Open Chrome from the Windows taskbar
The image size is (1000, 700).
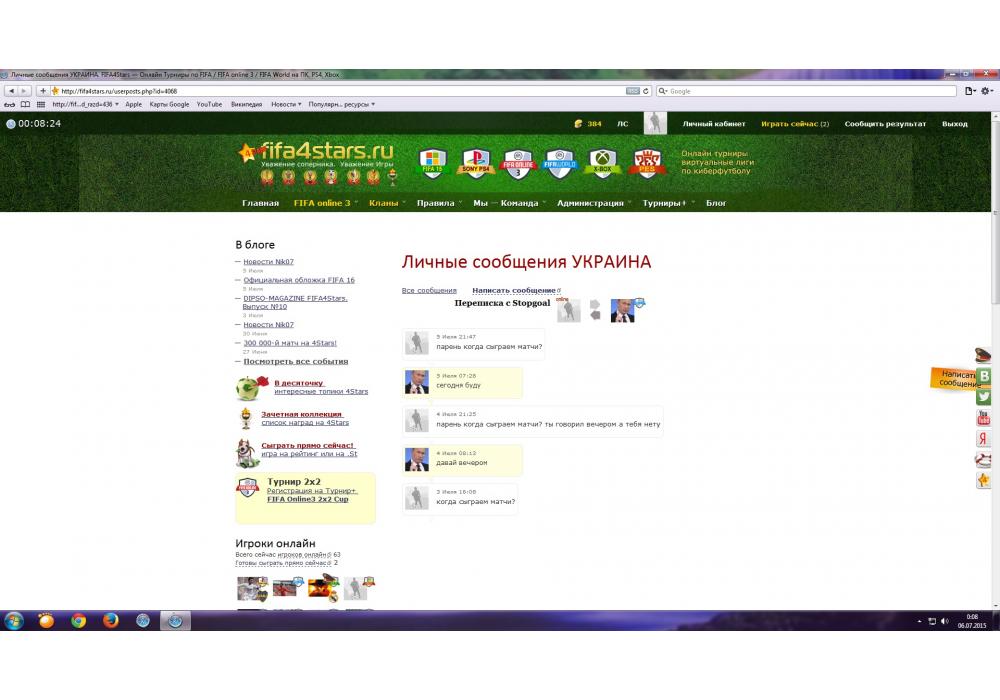tap(78, 620)
